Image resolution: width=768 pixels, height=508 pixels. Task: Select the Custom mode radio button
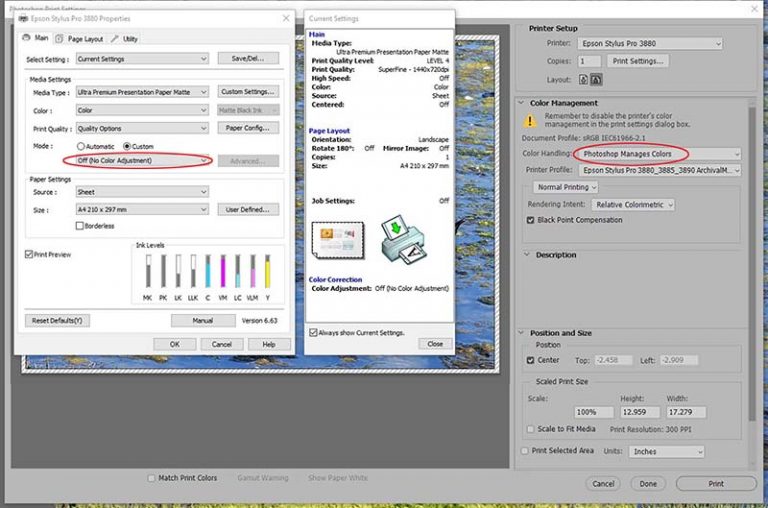pos(127,146)
